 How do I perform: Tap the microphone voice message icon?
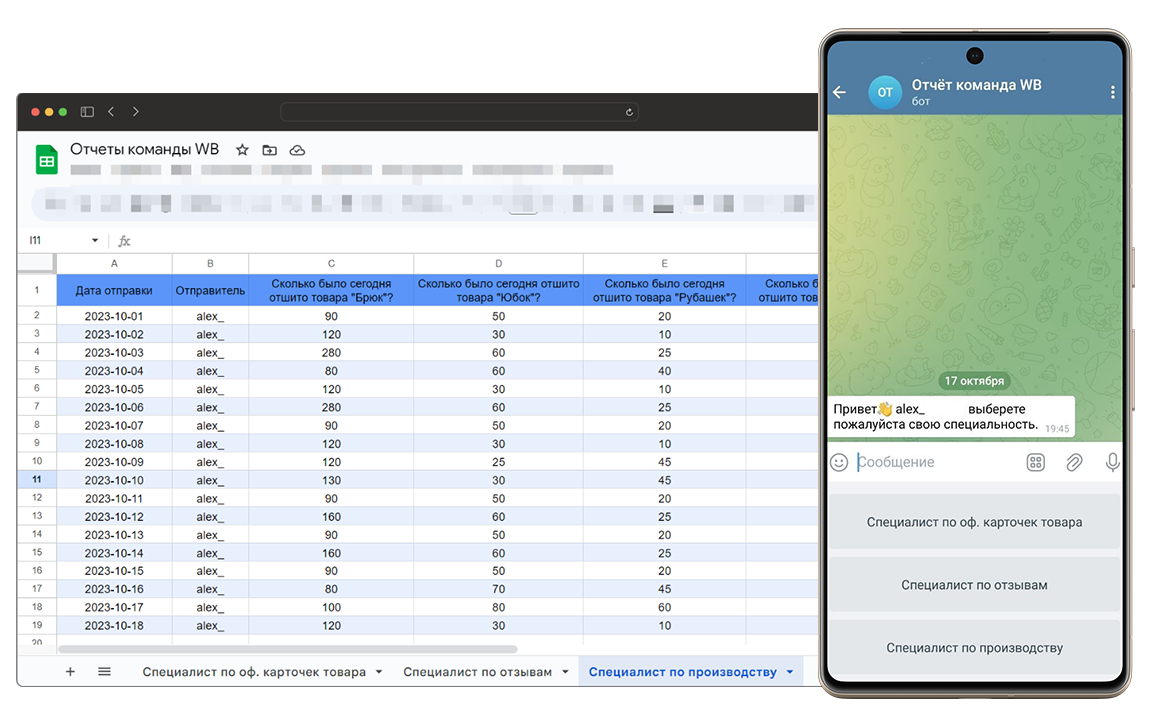click(x=1112, y=462)
